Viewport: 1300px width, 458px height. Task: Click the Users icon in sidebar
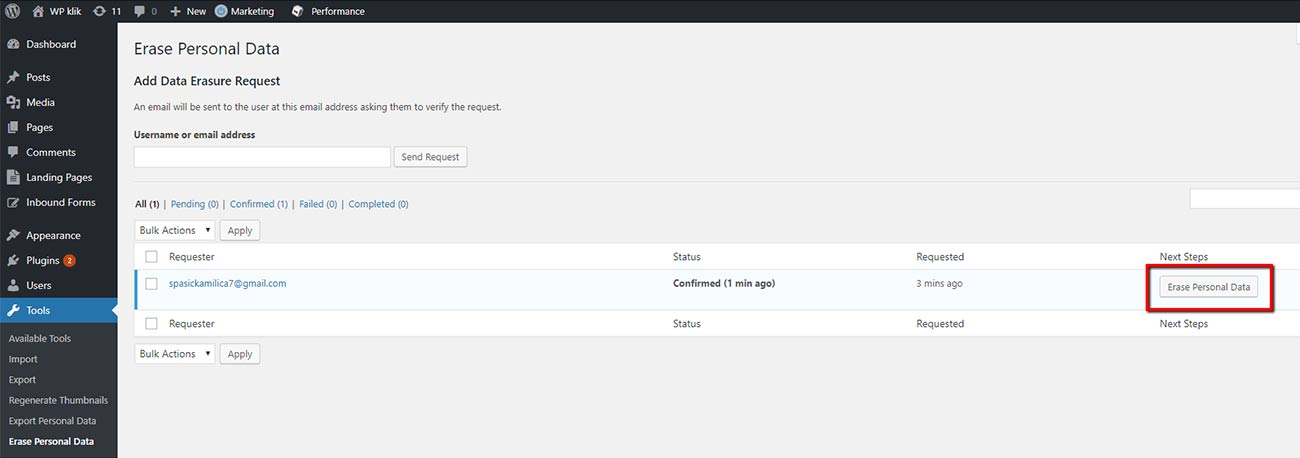[x=13, y=285]
